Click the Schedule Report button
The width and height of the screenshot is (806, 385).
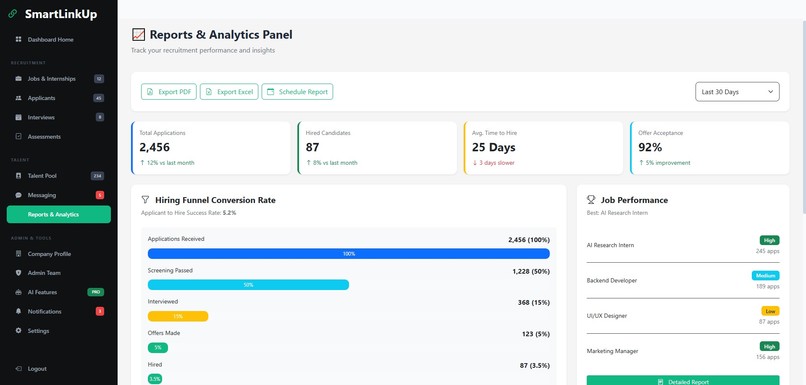[x=297, y=92]
